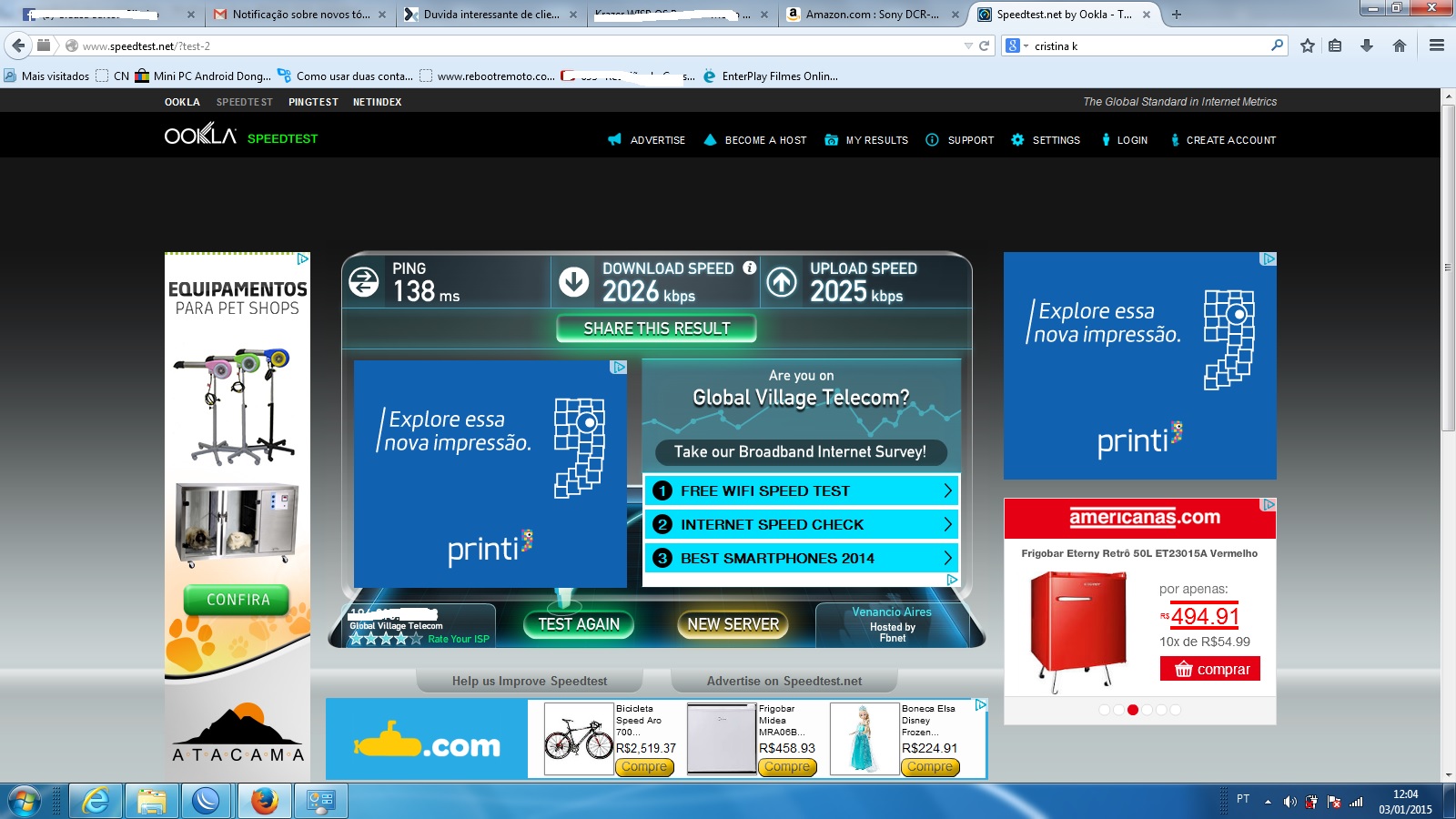Click the red comprar button for the Frigobar
Image resolution: width=1456 pixels, height=819 pixels.
[1210, 670]
